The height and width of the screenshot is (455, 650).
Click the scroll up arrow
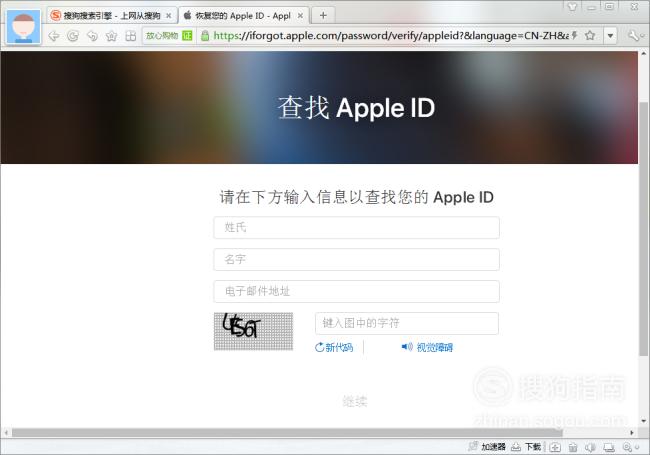(643, 53)
